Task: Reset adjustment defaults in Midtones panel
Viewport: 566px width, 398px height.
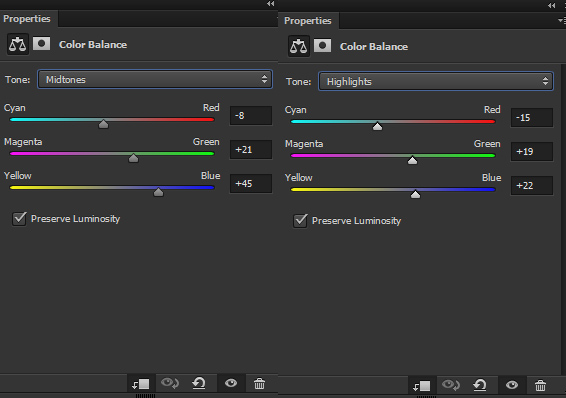Action: (199, 383)
